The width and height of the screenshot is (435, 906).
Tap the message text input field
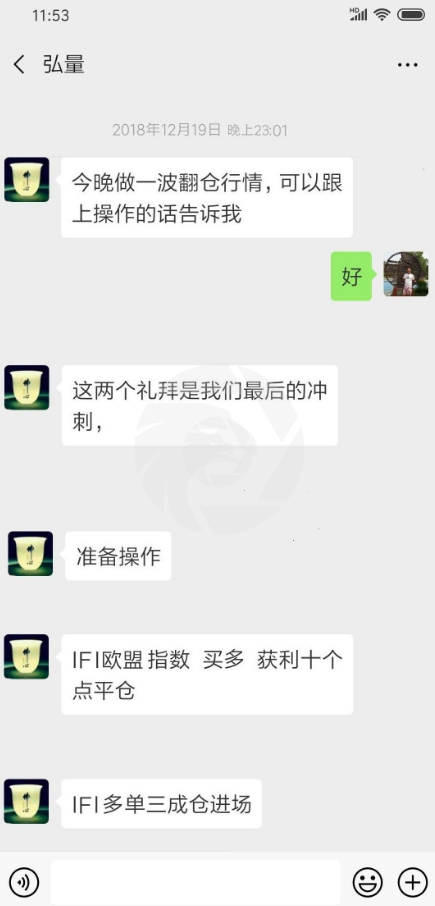(x=196, y=882)
